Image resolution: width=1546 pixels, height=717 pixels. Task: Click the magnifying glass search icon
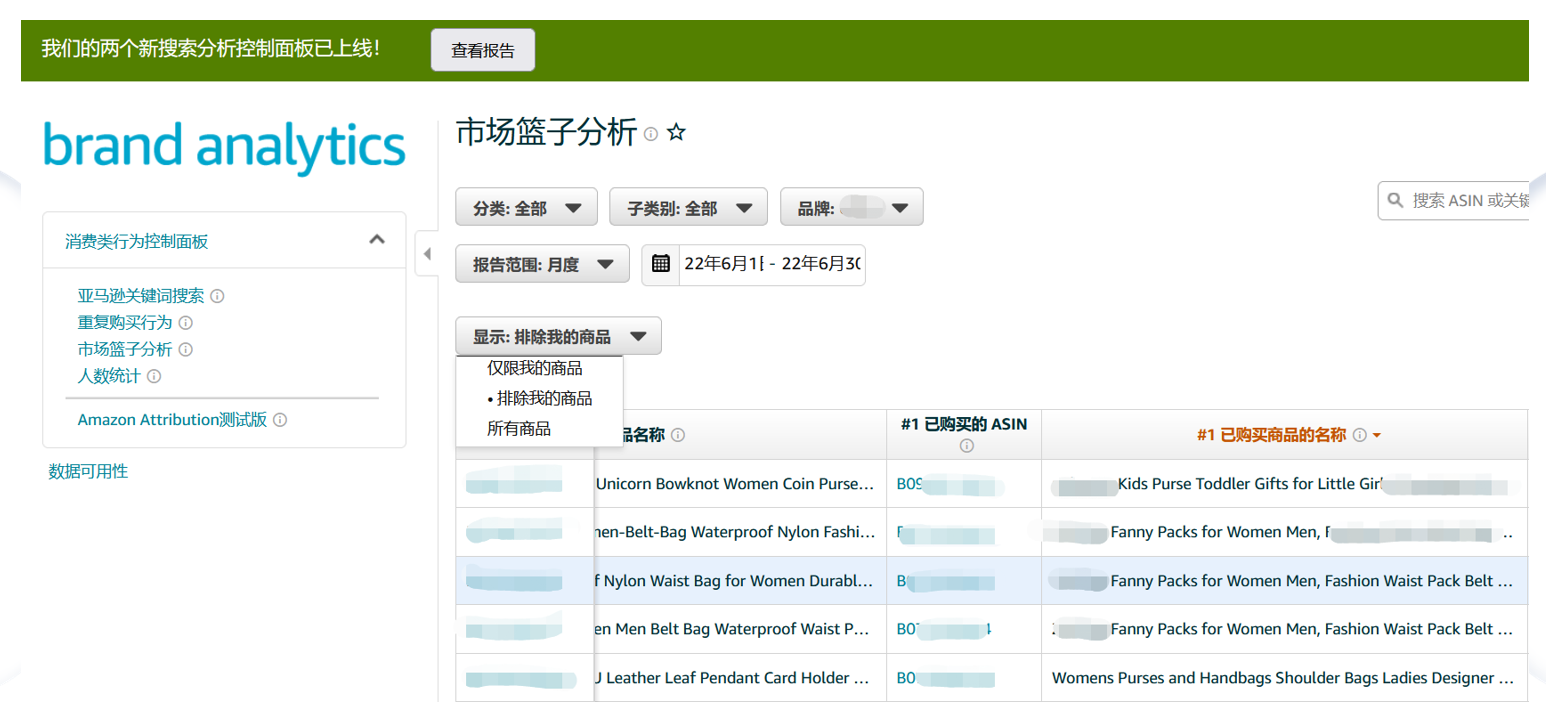[1396, 200]
